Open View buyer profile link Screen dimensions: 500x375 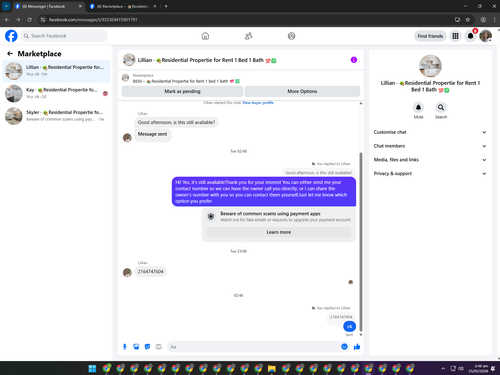(258, 103)
